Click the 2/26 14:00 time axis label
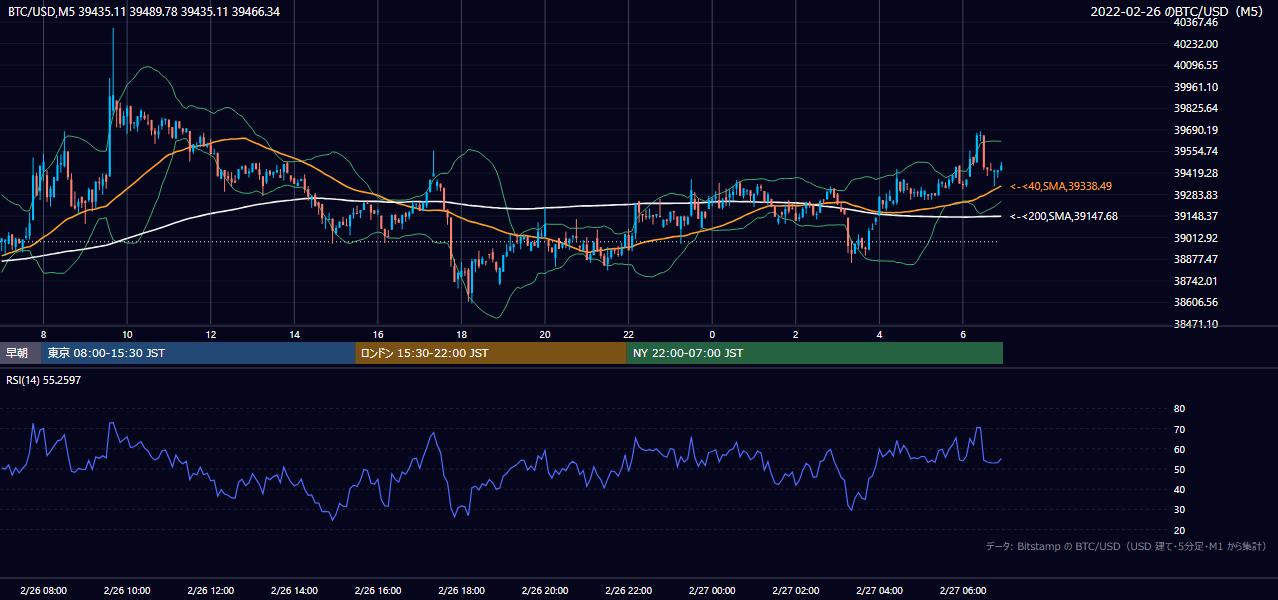The height and width of the screenshot is (600, 1278). pos(294,591)
